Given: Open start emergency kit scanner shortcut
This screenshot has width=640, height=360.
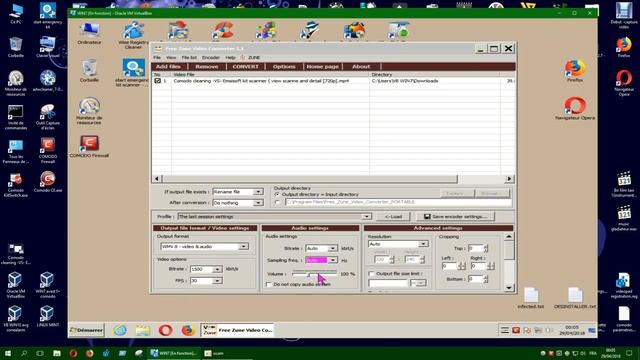Looking at the screenshot, I should click(133, 72).
